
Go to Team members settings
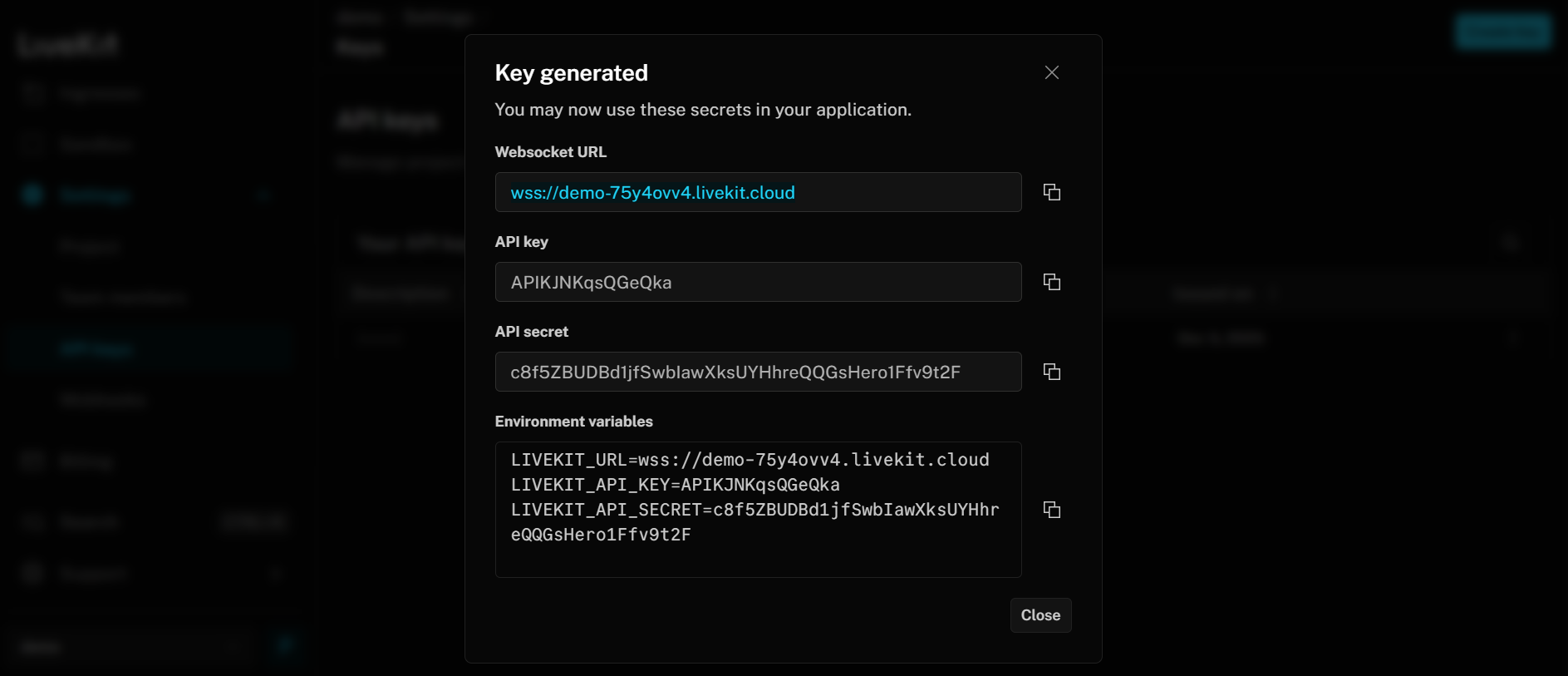coord(125,297)
